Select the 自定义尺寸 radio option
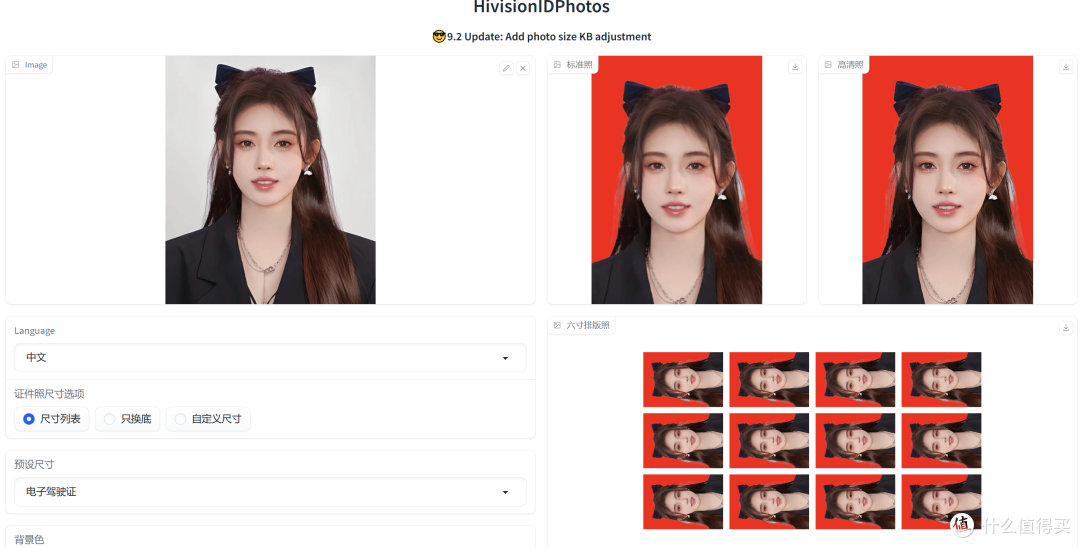The image size is (1080, 548). point(208,419)
